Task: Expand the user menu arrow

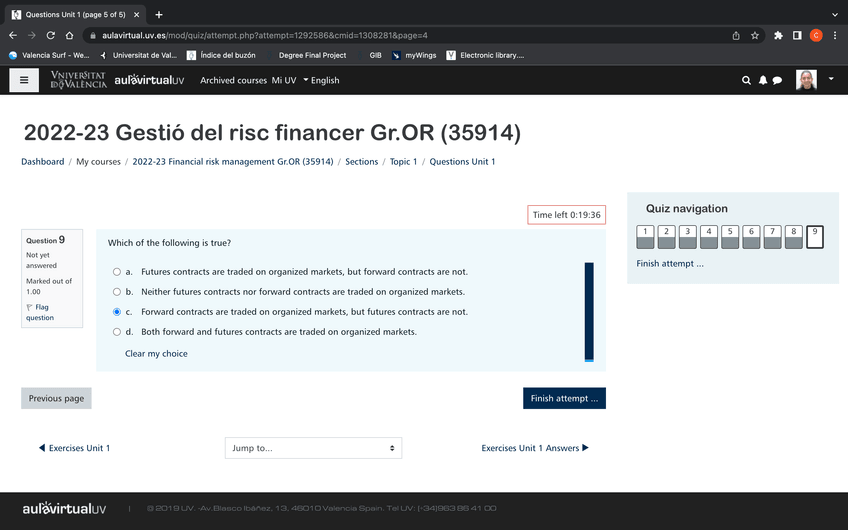Action: (x=831, y=79)
